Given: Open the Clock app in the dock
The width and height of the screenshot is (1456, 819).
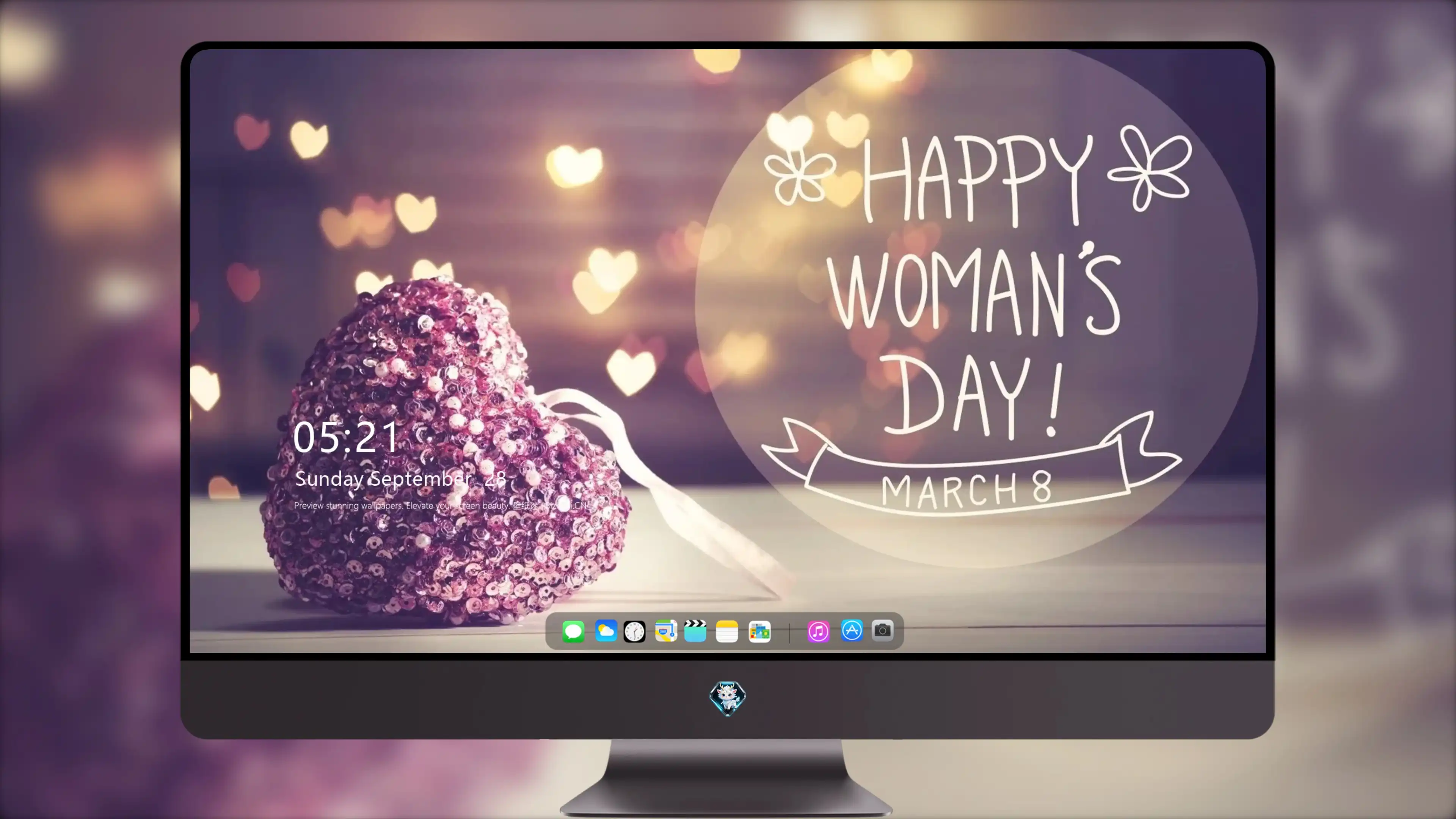Looking at the screenshot, I should coord(634,631).
